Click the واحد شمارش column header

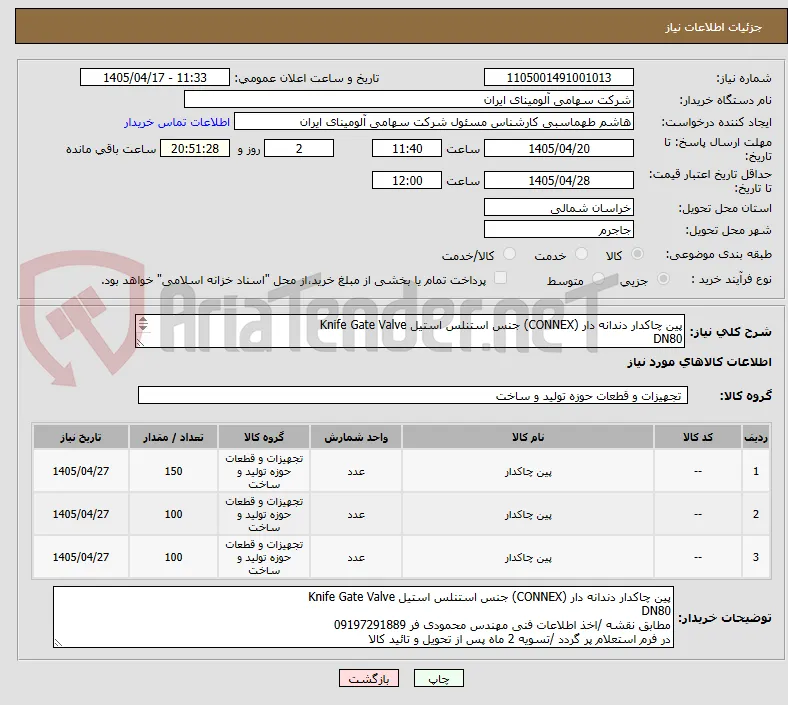tap(356, 437)
